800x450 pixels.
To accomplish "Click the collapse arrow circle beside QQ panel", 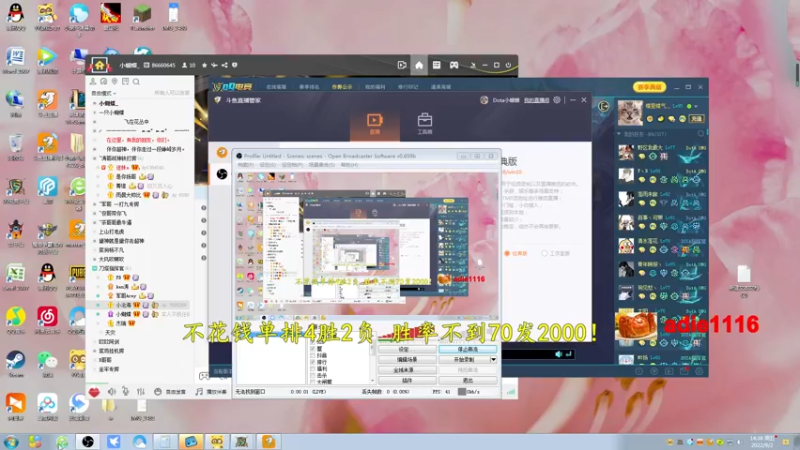I will 604,106.
